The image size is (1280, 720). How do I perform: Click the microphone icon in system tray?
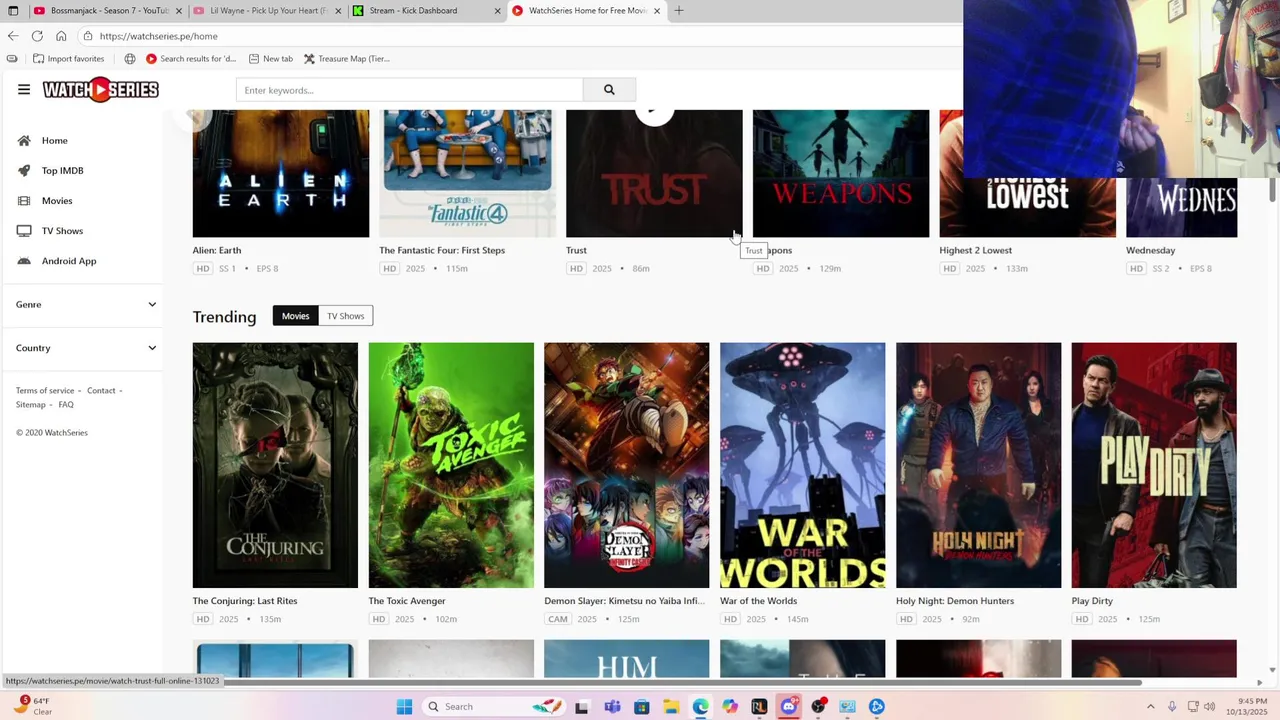click(1172, 707)
